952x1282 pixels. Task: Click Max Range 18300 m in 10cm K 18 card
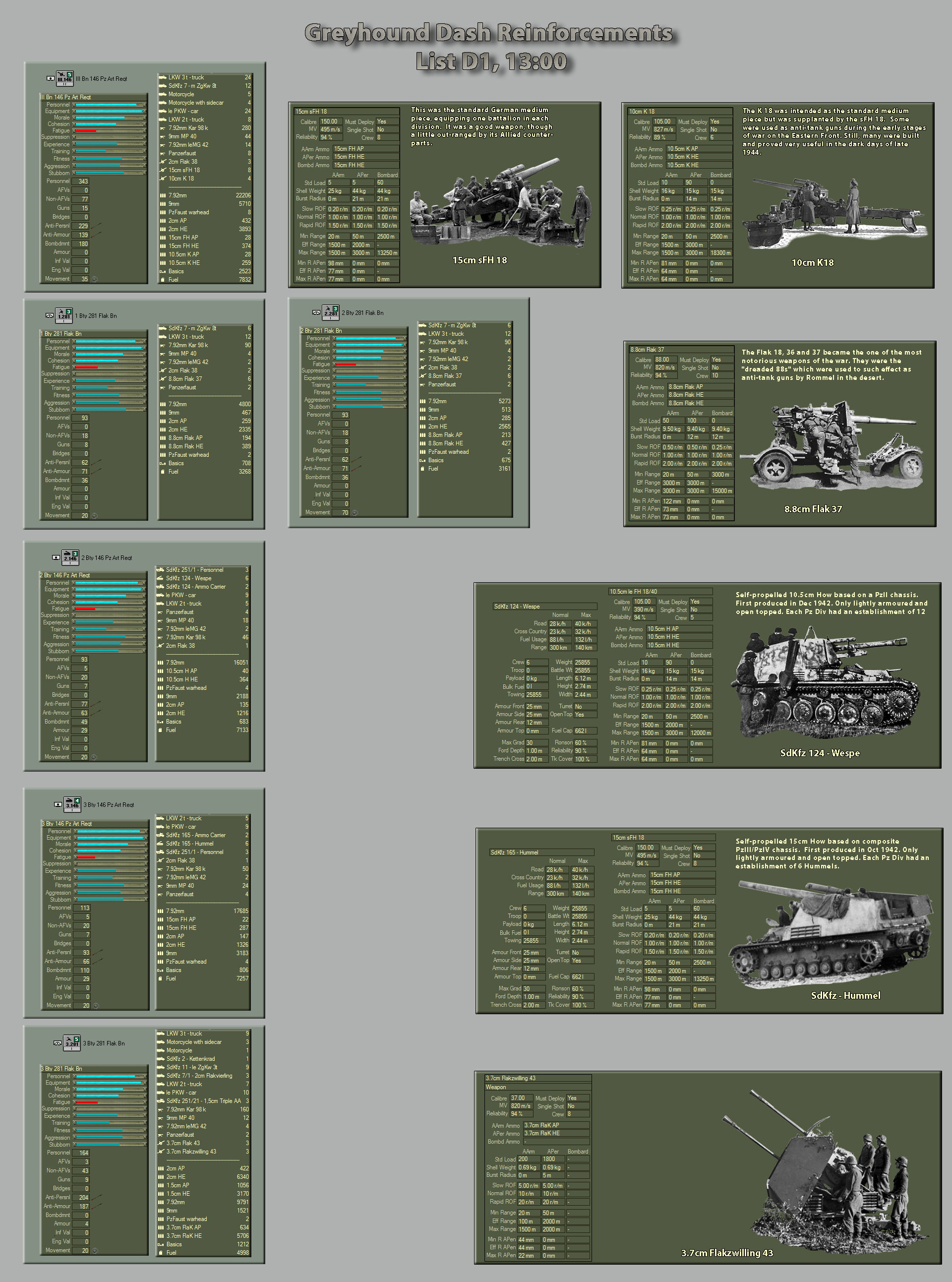[x=721, y=253]
